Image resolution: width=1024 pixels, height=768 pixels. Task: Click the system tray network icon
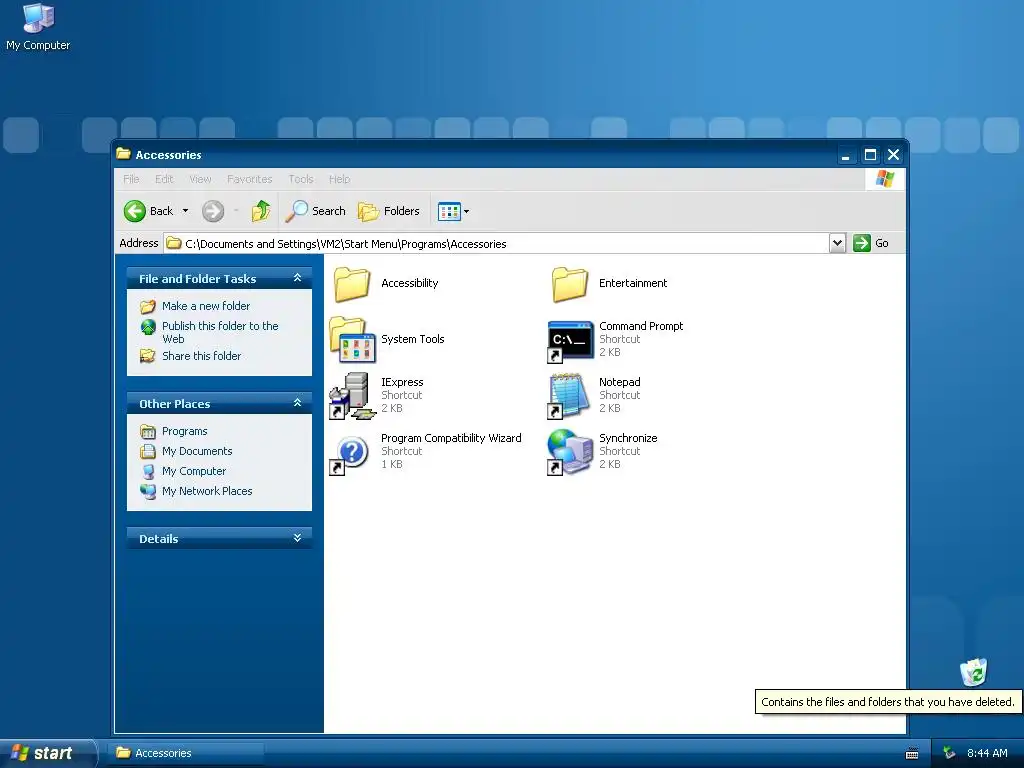point(949,753)
